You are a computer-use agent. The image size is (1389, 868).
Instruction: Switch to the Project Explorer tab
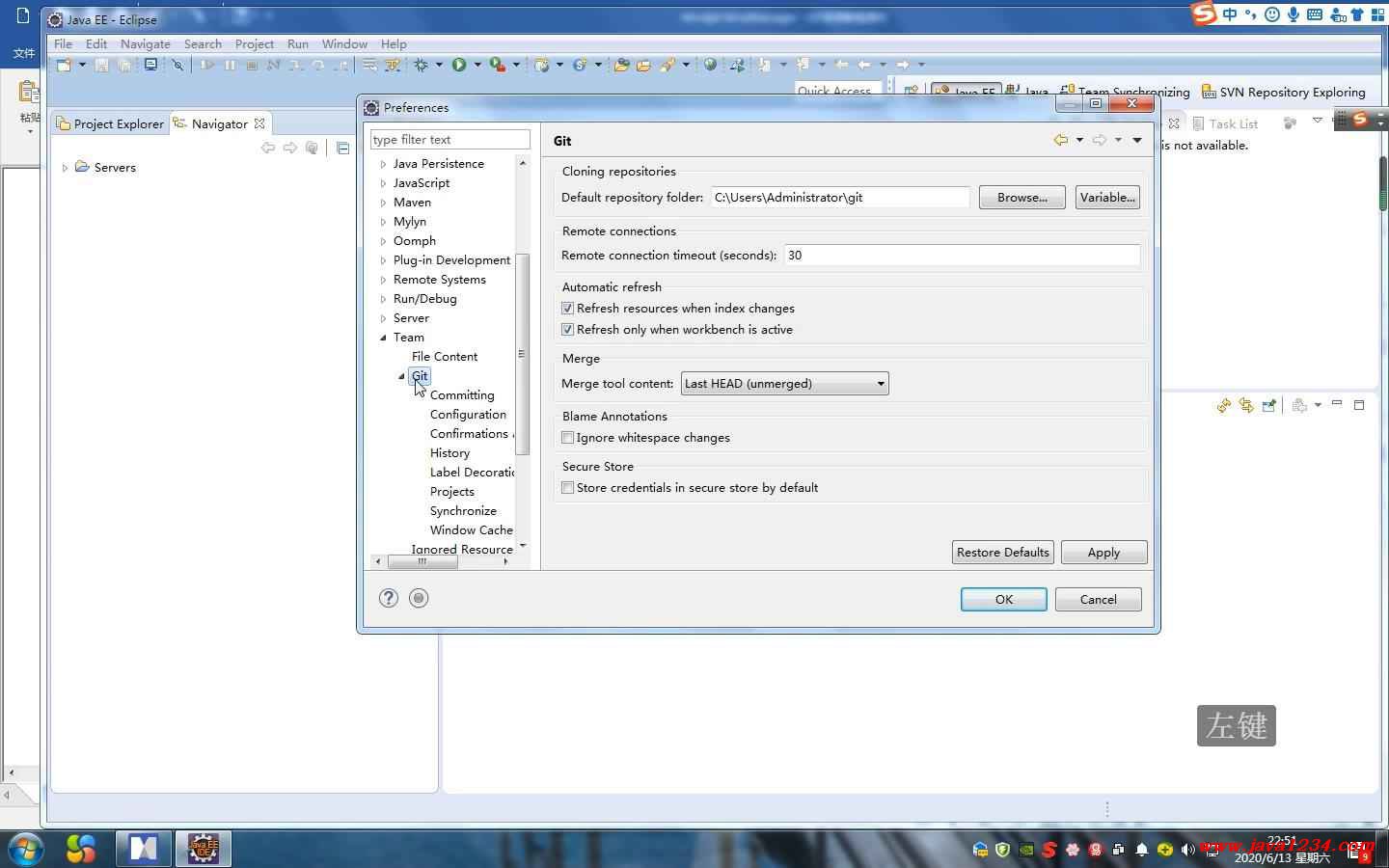click(x=110, y=123)
